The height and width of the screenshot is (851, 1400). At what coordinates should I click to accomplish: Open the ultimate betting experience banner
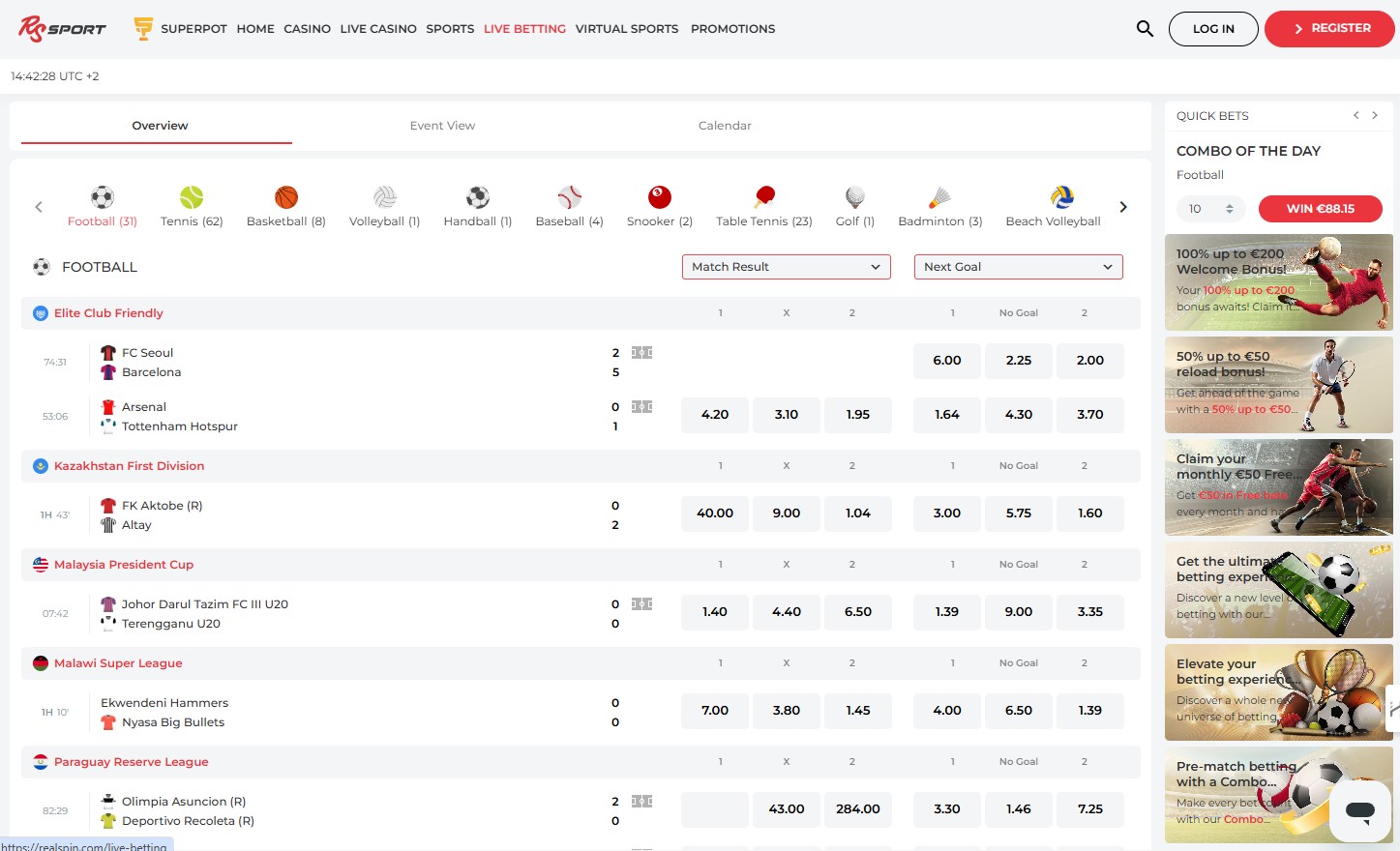coord(1279,590)
